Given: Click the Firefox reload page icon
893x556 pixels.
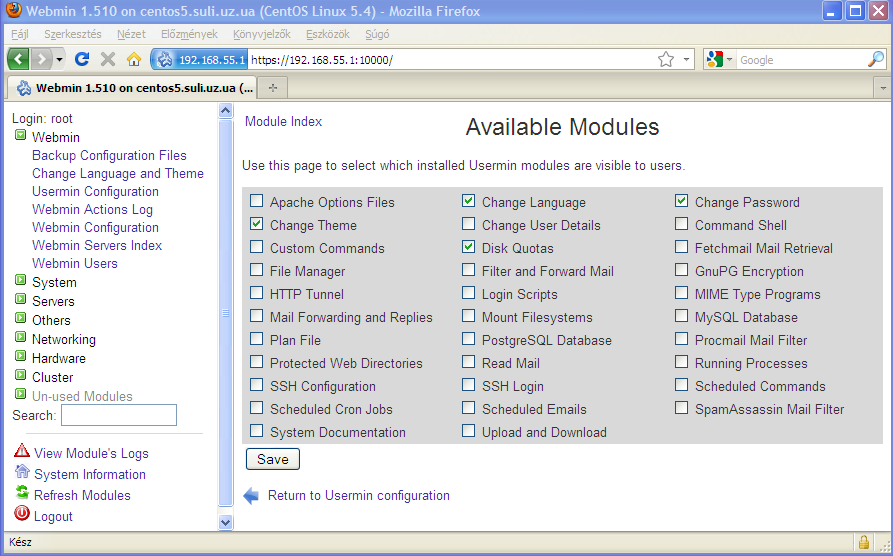Looking at the screenshot, I should click(x=82, y=59).
